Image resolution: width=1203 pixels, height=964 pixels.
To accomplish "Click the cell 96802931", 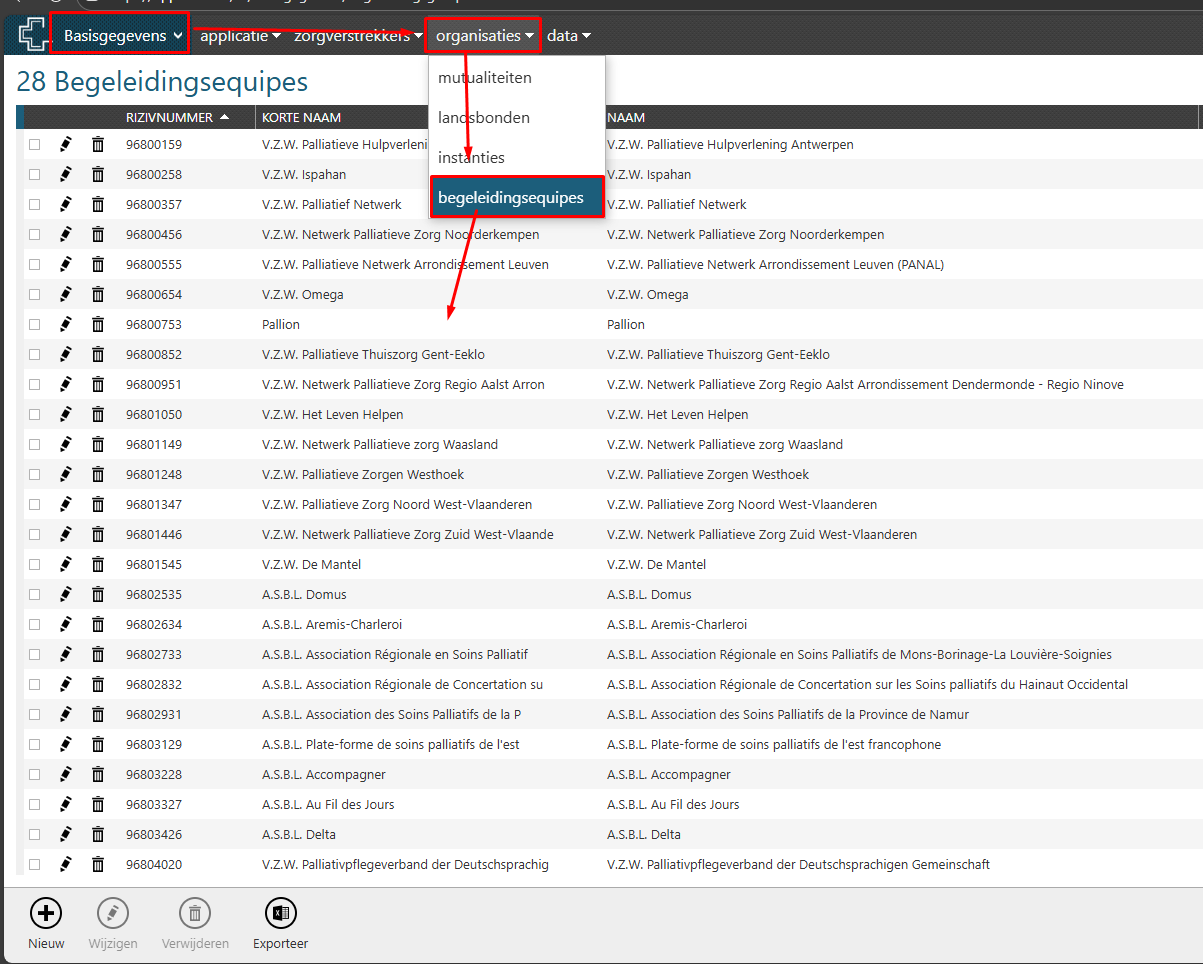I will pyautogui.click(x=154, y=715).
